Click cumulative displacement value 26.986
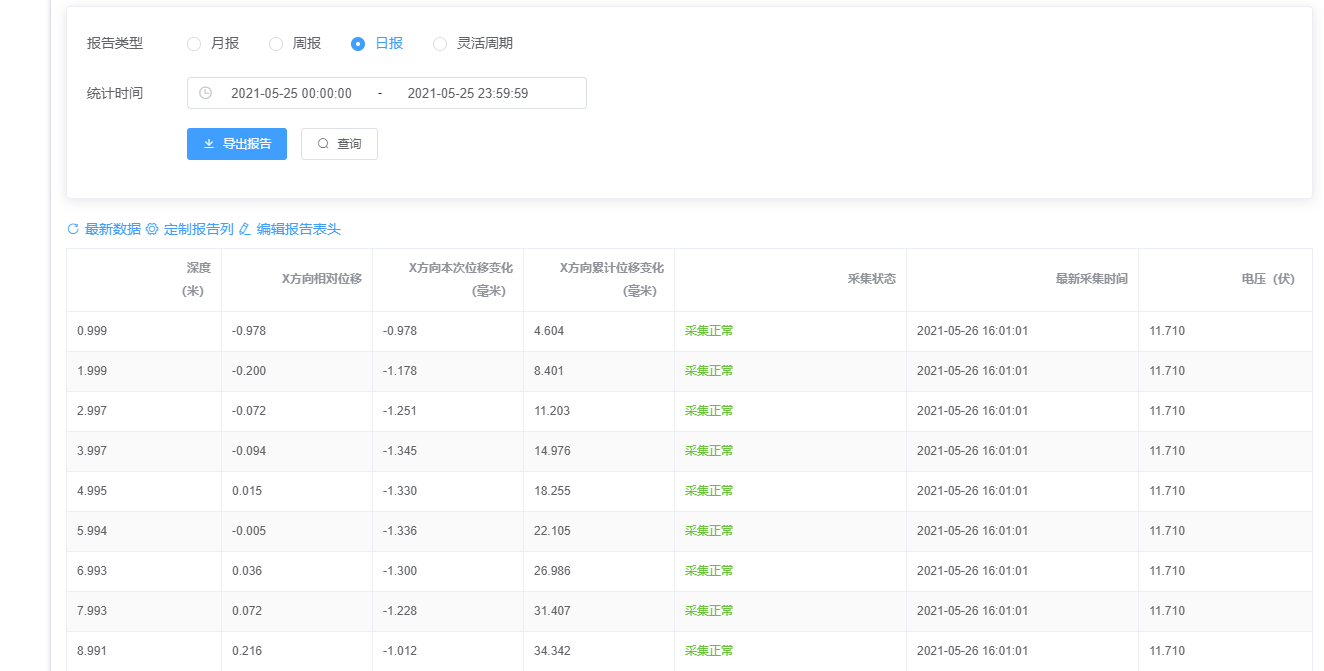 (x=552, y=571)
